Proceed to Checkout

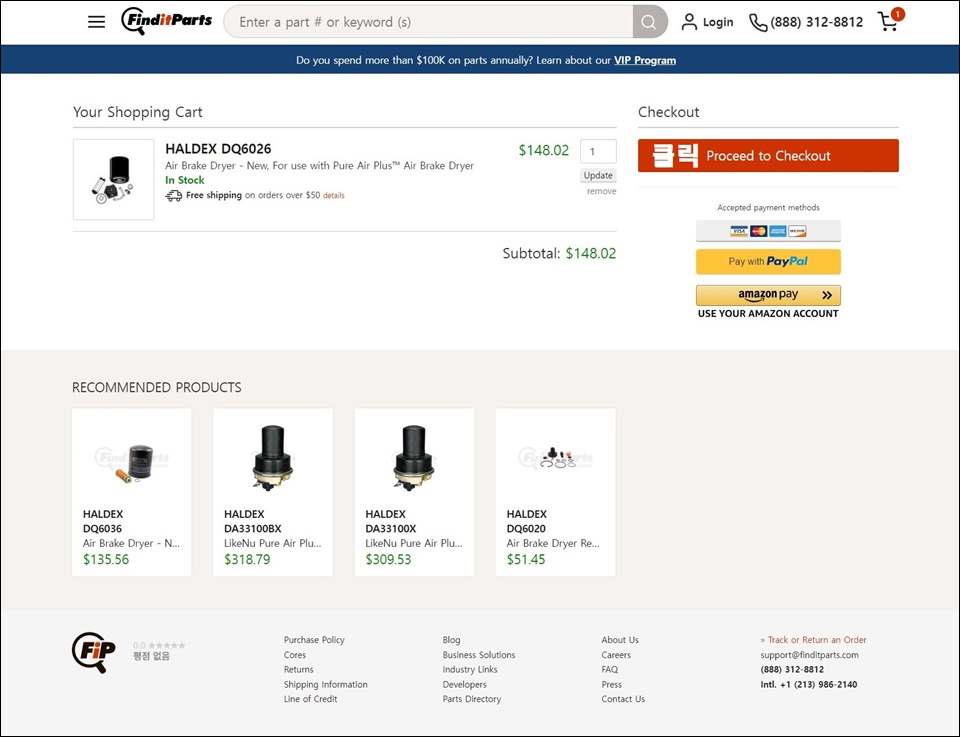point(768,155)
